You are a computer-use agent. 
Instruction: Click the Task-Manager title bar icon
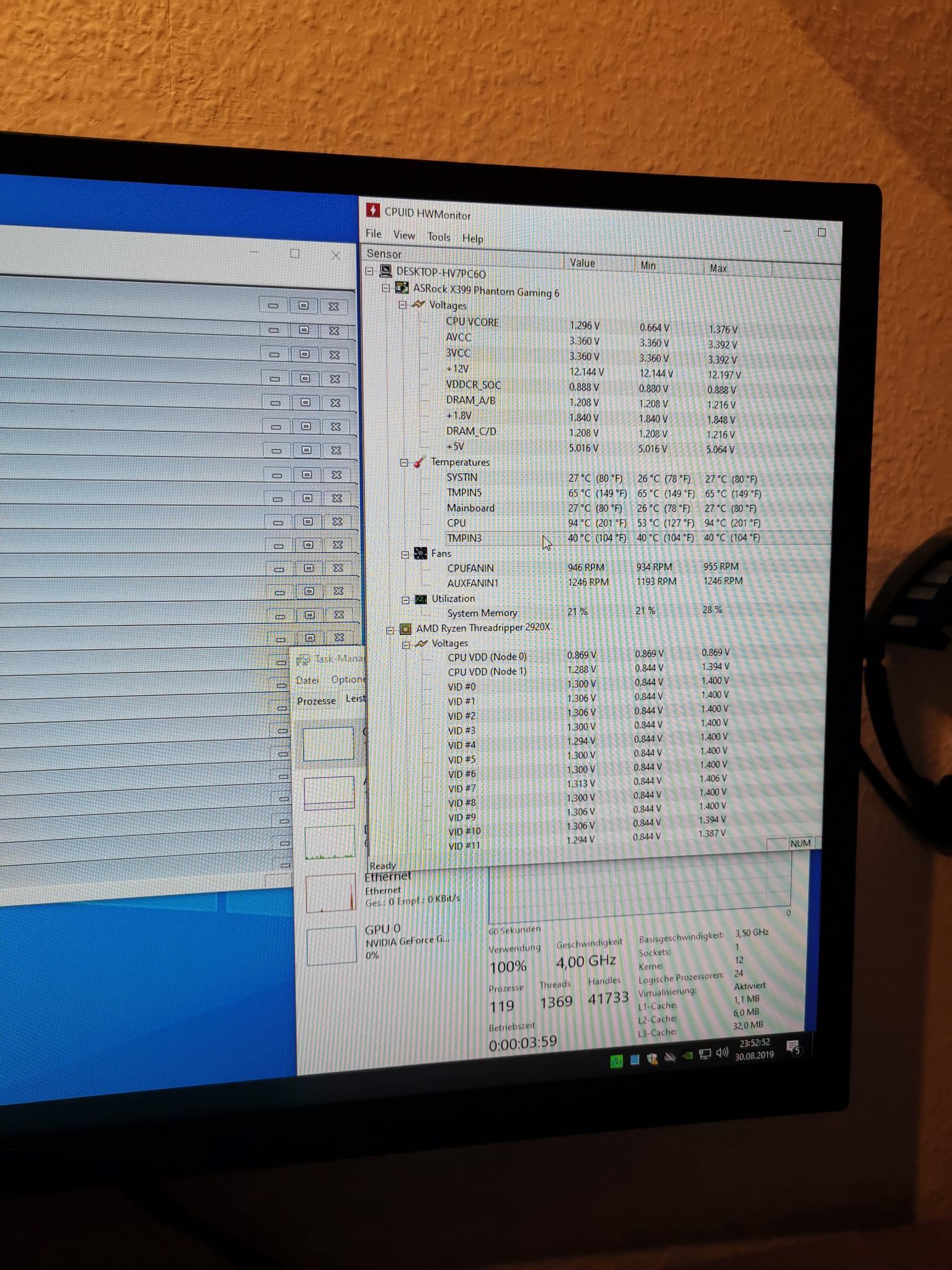point(303,660)
